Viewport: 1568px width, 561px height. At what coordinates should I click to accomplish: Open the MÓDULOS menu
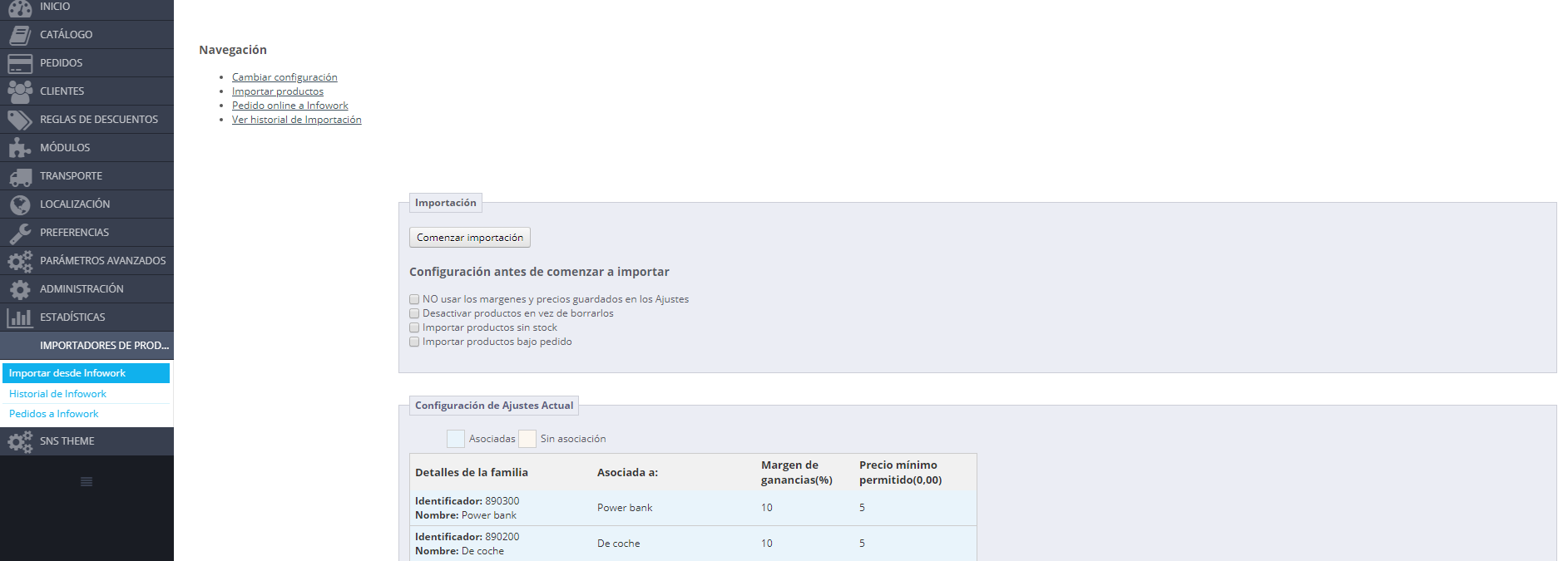point(87,148)
